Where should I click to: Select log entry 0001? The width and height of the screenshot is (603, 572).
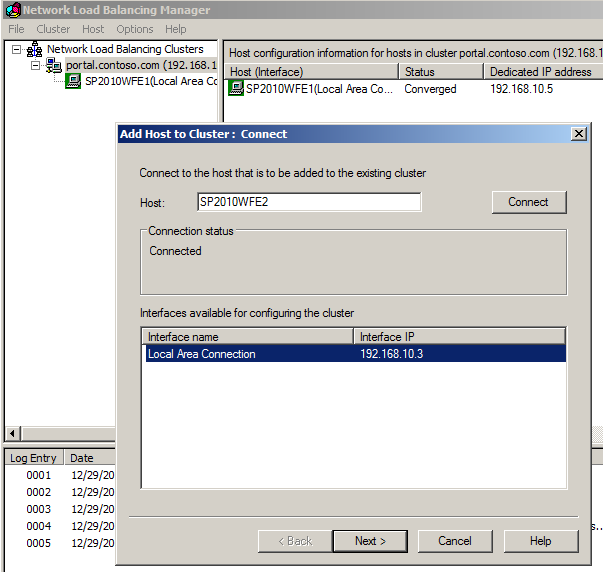(x=38, y=475)
